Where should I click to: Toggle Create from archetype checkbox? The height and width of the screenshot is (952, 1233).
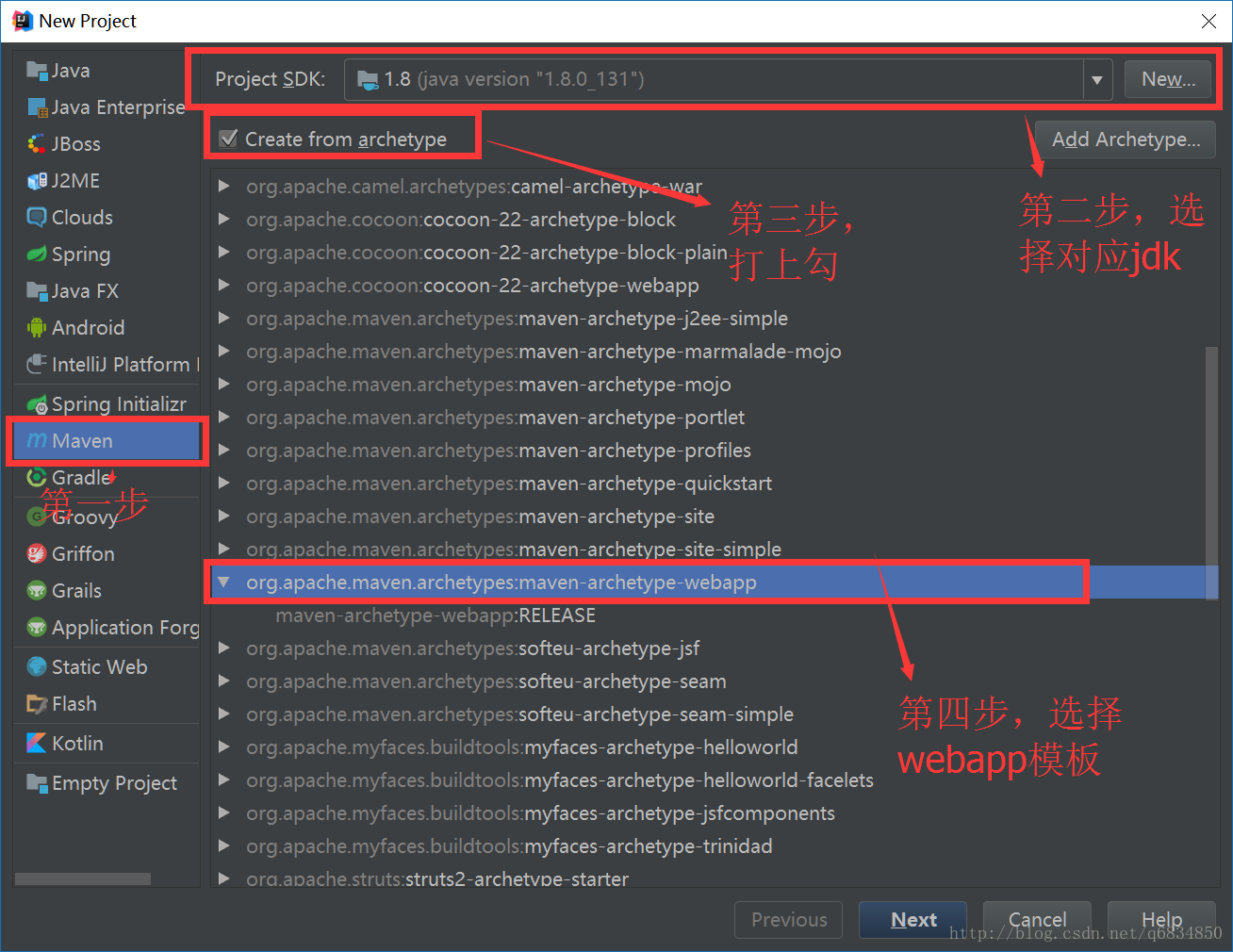click(228, 140)
